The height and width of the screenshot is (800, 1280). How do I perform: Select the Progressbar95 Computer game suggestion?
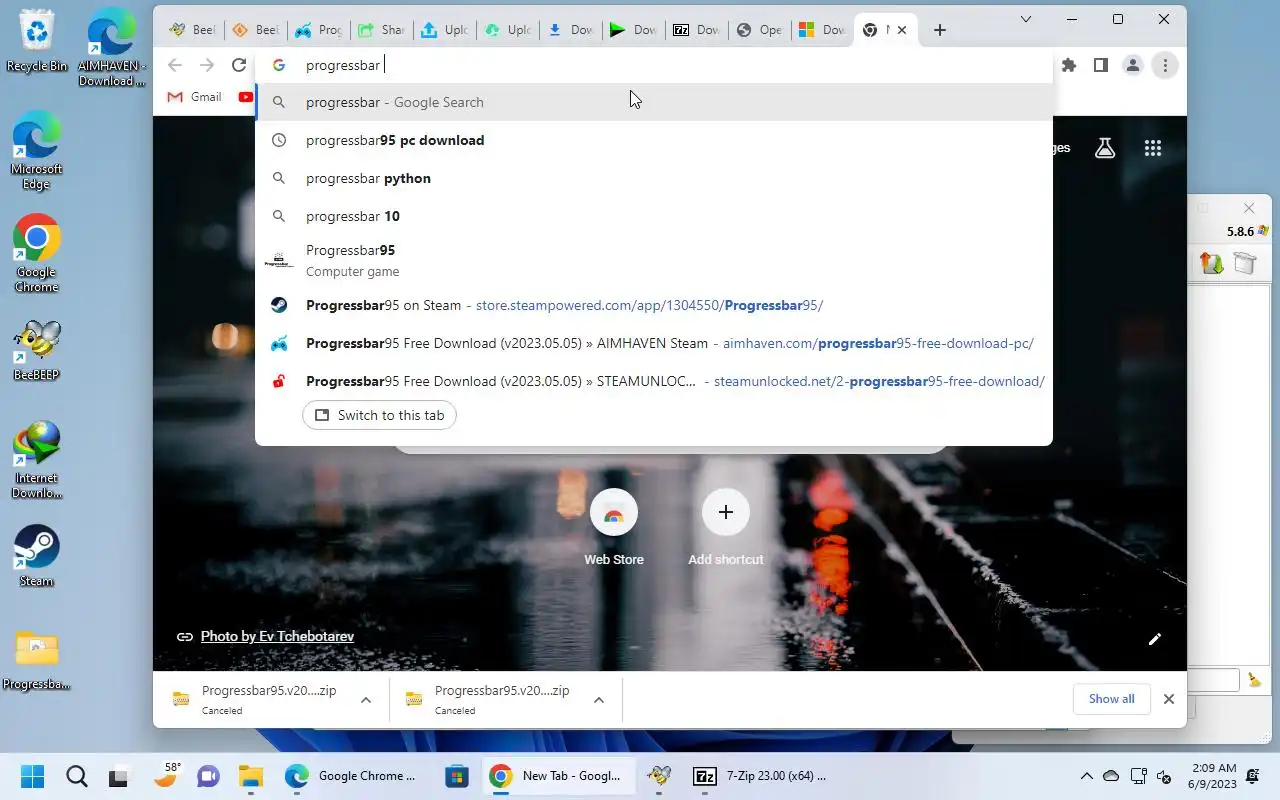tap(654, 260)
